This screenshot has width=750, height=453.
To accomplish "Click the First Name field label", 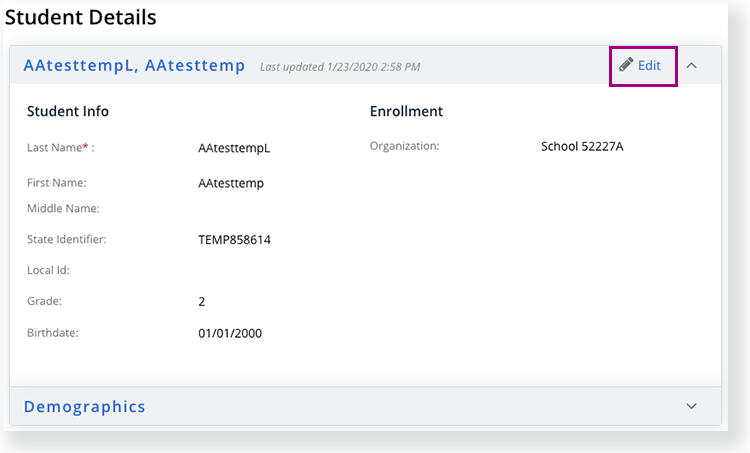I will point(57,183).
